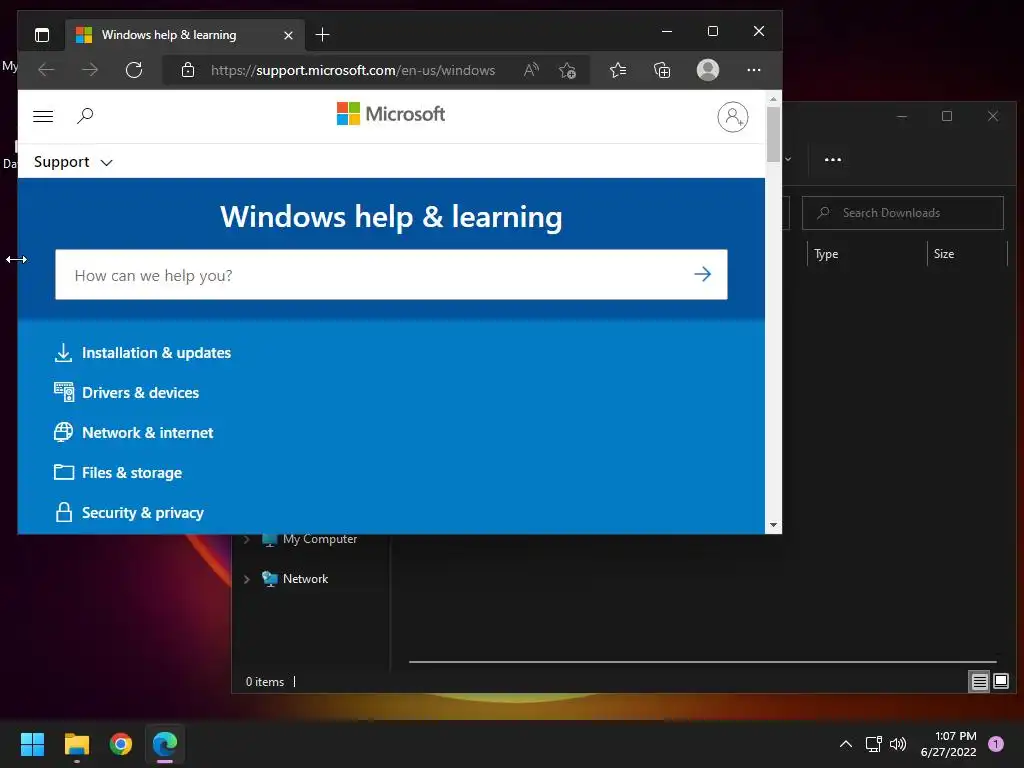Expand My Computer in File Explorer tree
Screen dimensions: 1024x768
coord(247,539)
